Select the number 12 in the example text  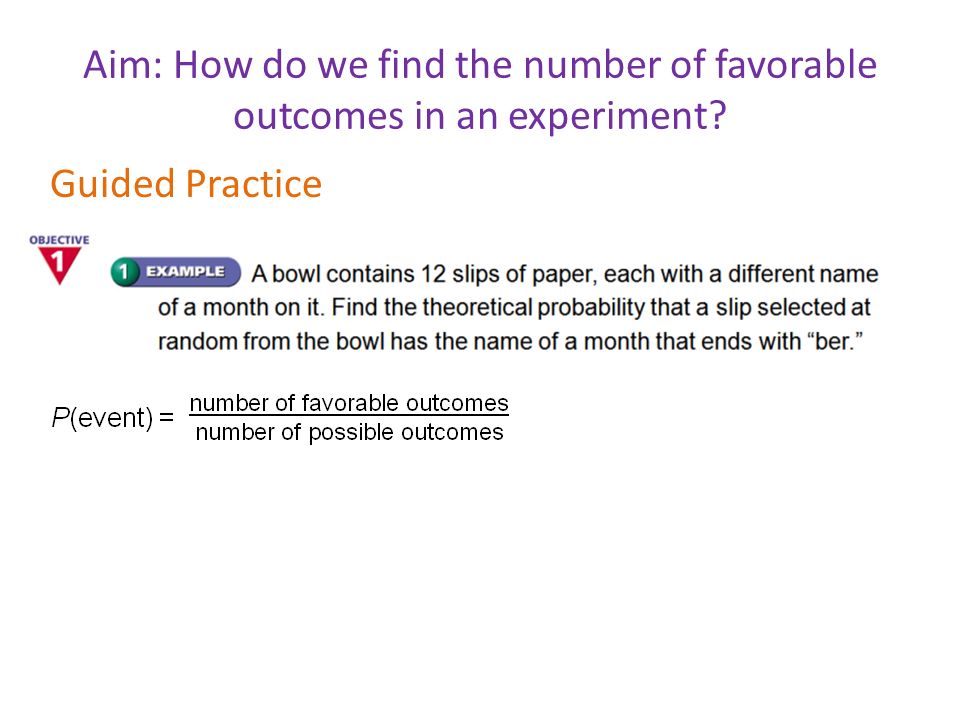click(433, 274)
